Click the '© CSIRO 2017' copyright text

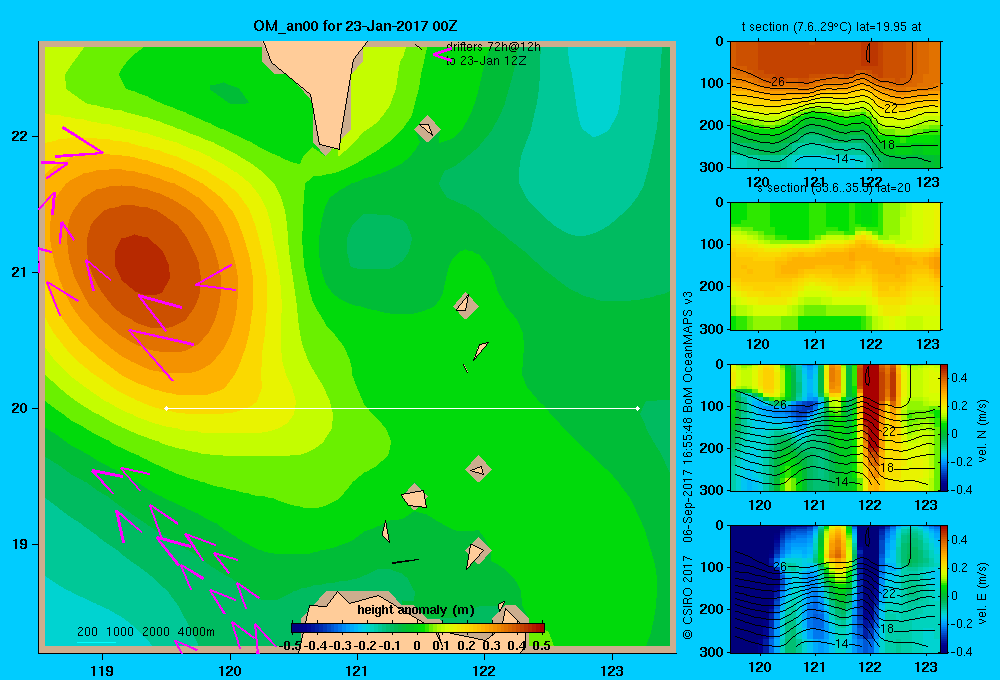point(688,597)
